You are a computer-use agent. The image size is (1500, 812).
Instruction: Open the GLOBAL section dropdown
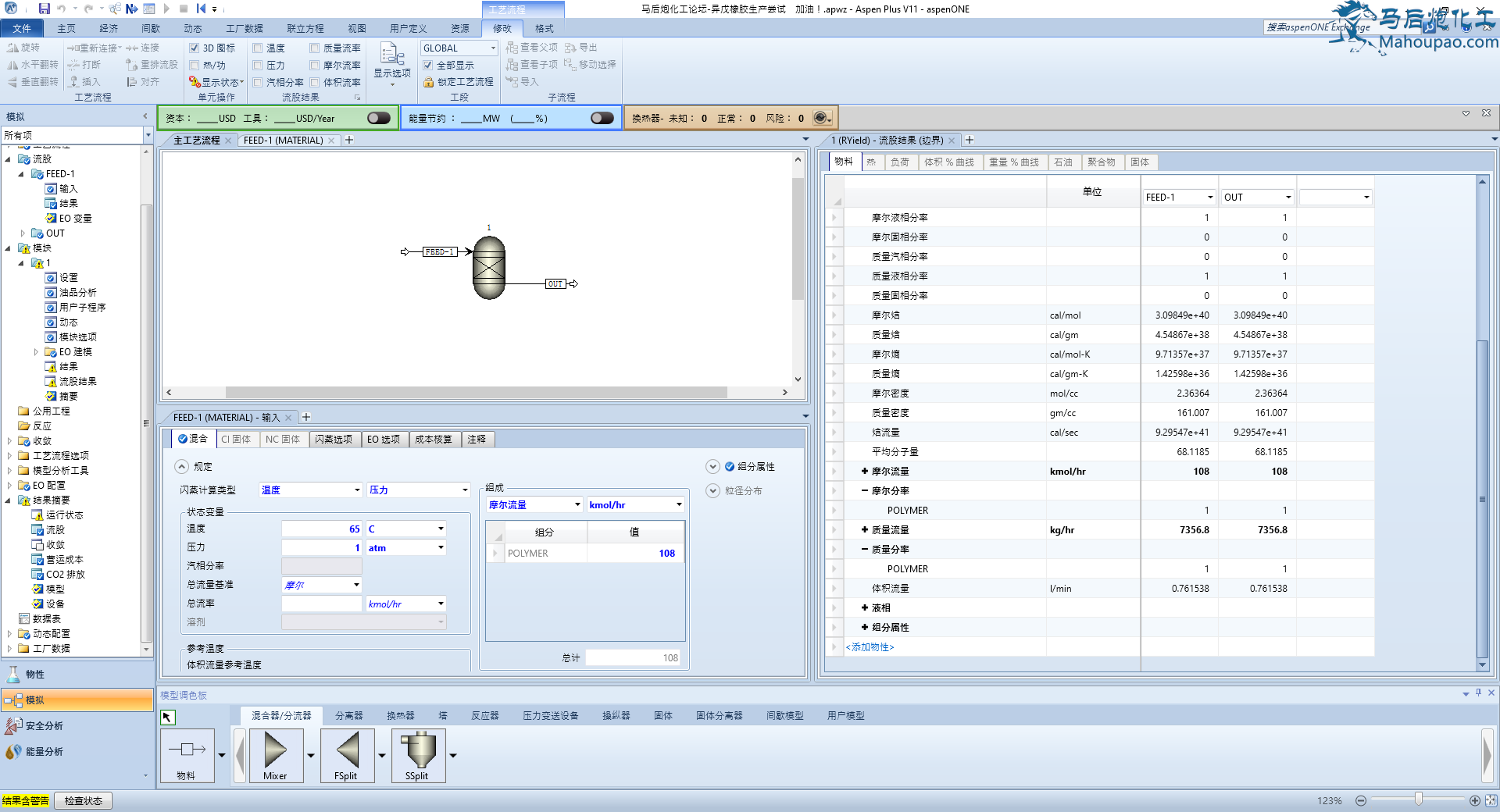(x=493, y=48)
